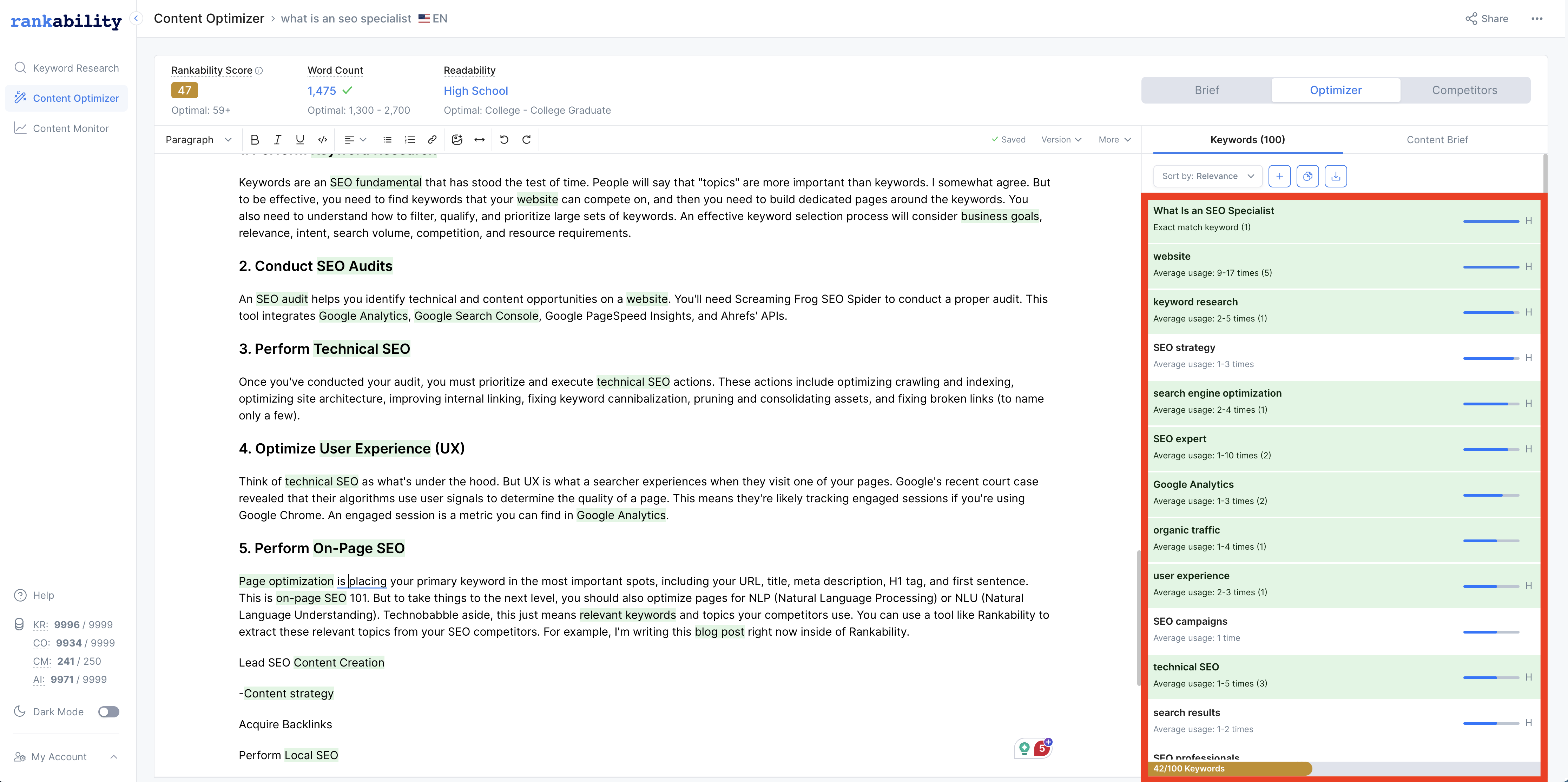Image resolution: width=1568 pixels, height=782 pixels.
Task: Download the keyword list
Action: coord(1336,176)
